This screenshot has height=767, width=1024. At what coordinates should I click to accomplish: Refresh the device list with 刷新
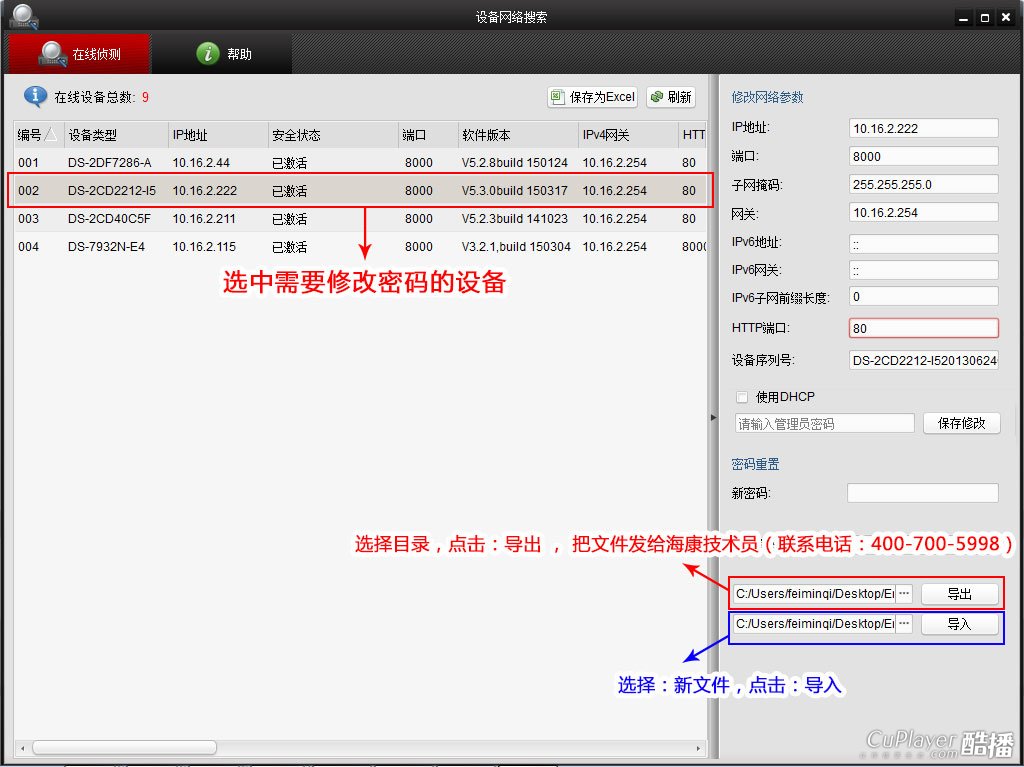(670, 97)
